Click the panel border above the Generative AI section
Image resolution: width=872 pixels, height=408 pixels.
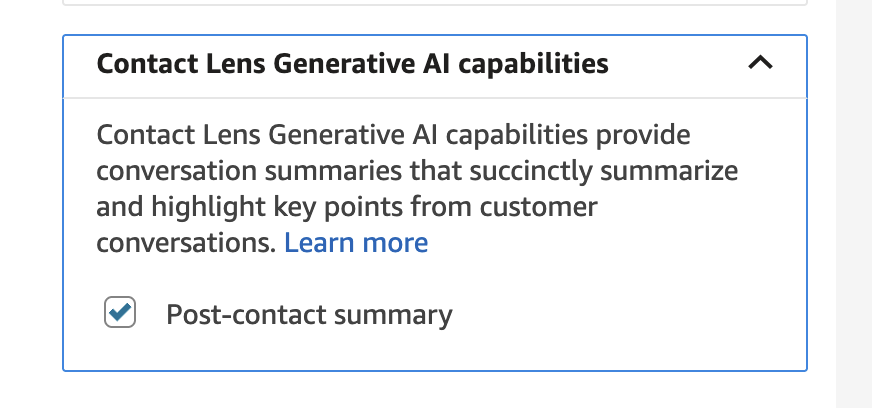pos(435,5)
